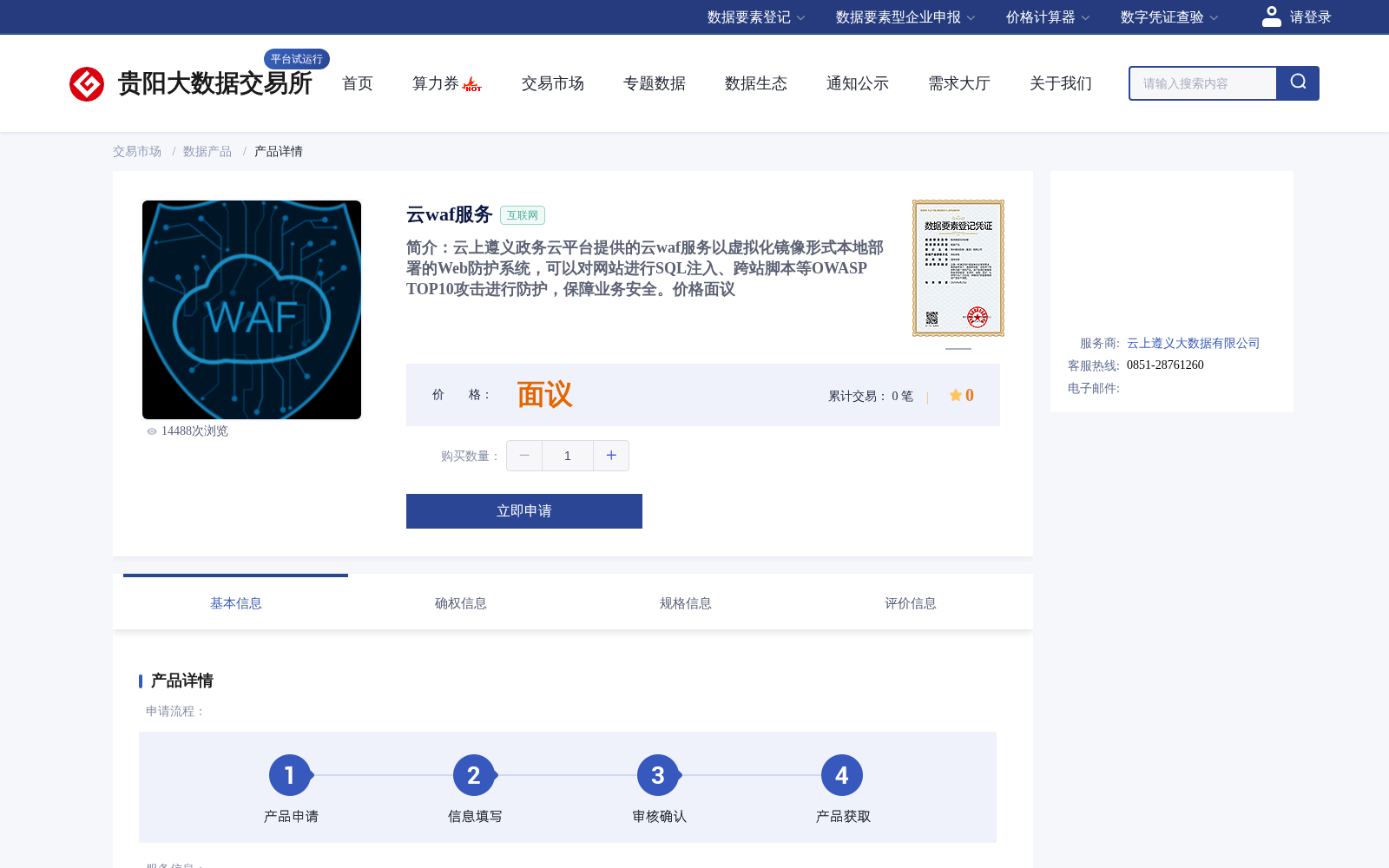This screenshot has height=868, width=1389.
Task: Switch to 确权信息 tab
Action: tap(460, 602)
